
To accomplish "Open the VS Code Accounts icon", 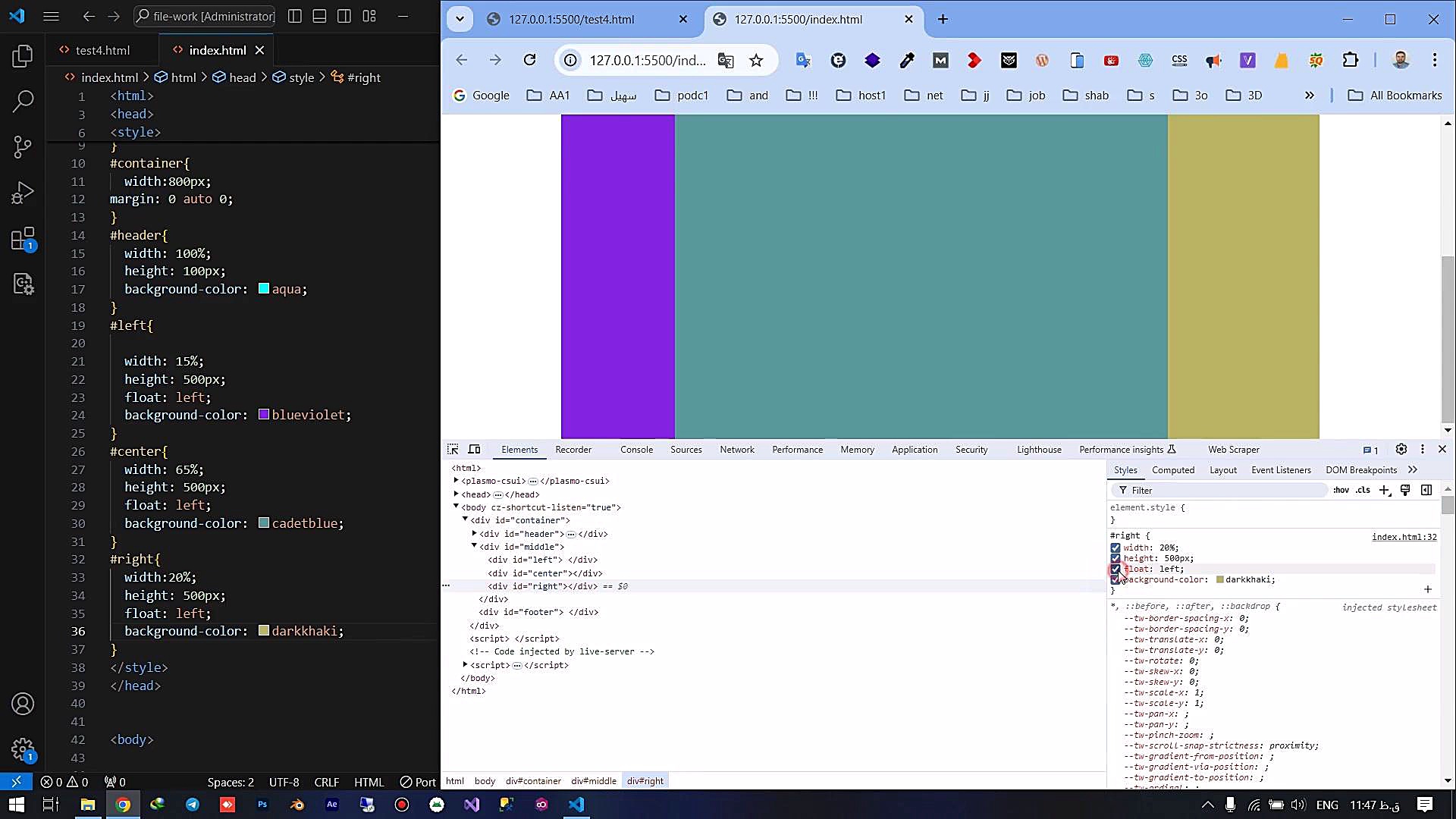I will [23, 704].
